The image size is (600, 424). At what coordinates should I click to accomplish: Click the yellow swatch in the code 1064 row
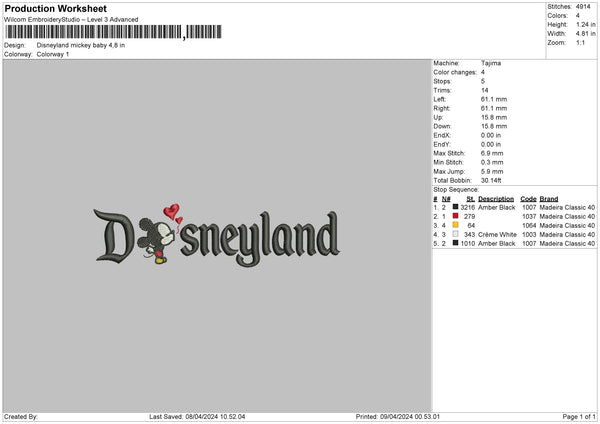click(455, 225)
